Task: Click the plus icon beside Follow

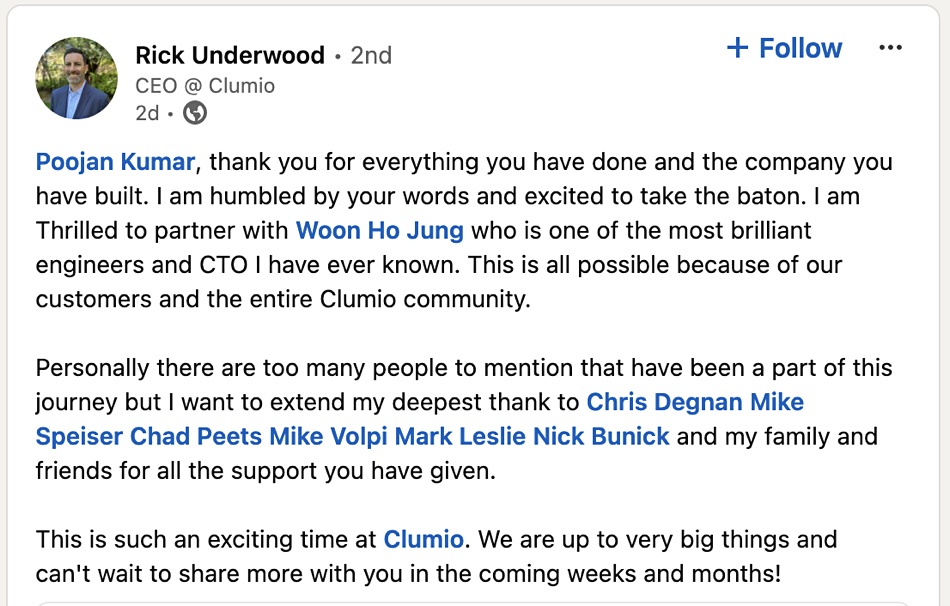Action: pyautogui.click(x=737, y=47)
